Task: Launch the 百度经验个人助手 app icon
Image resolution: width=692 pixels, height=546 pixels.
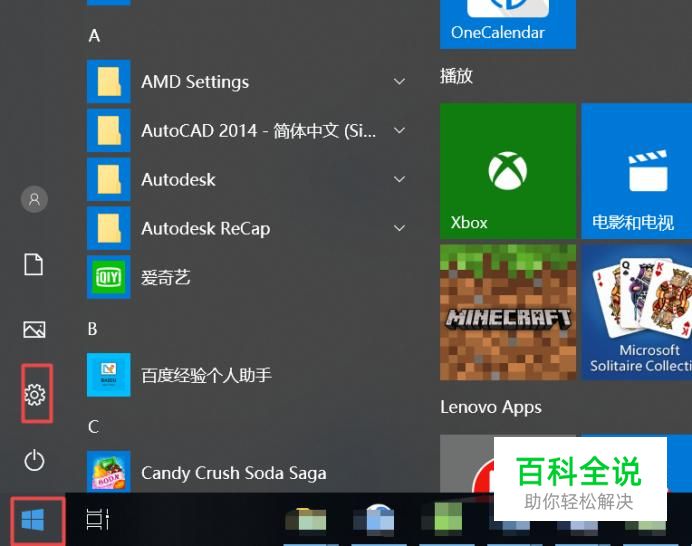Action: tap(109, 375)
